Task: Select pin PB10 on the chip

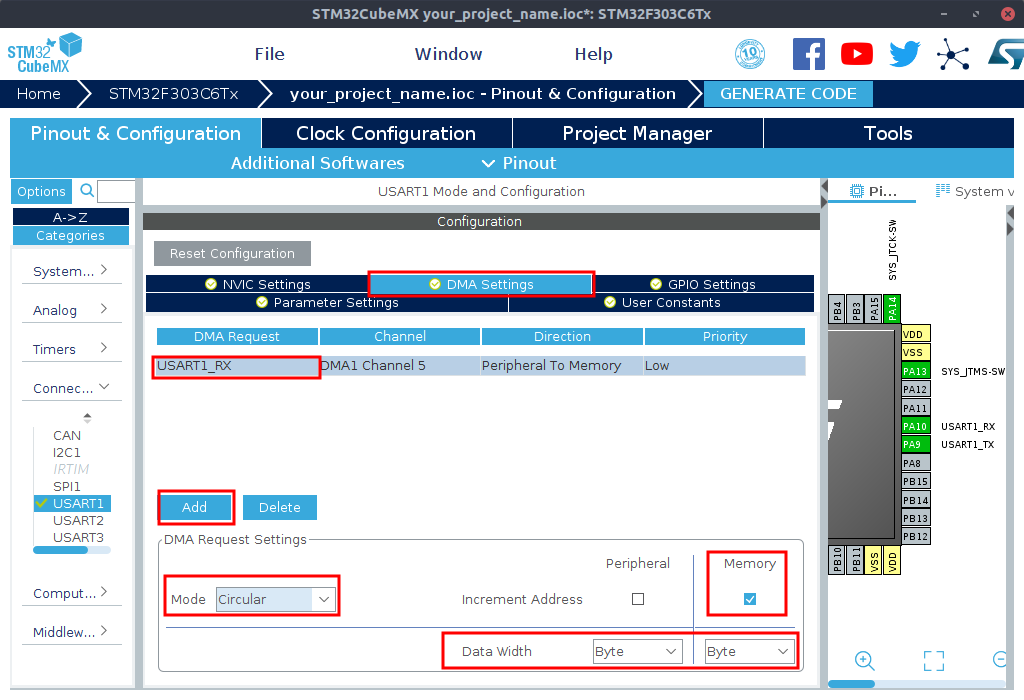Action: [x=837, y=560]
